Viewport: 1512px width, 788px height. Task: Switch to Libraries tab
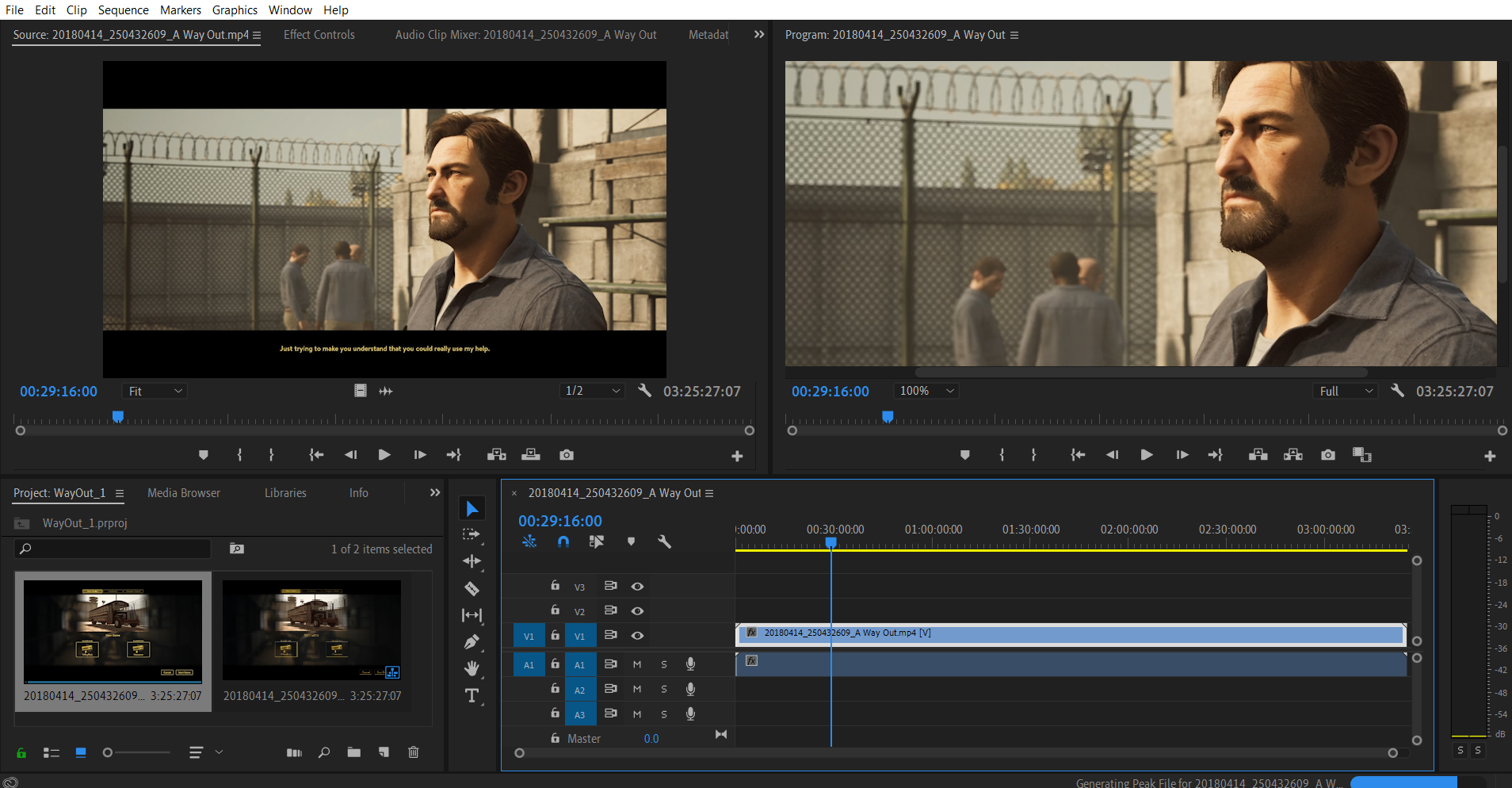pyautogui.click(x=285, y=493)
